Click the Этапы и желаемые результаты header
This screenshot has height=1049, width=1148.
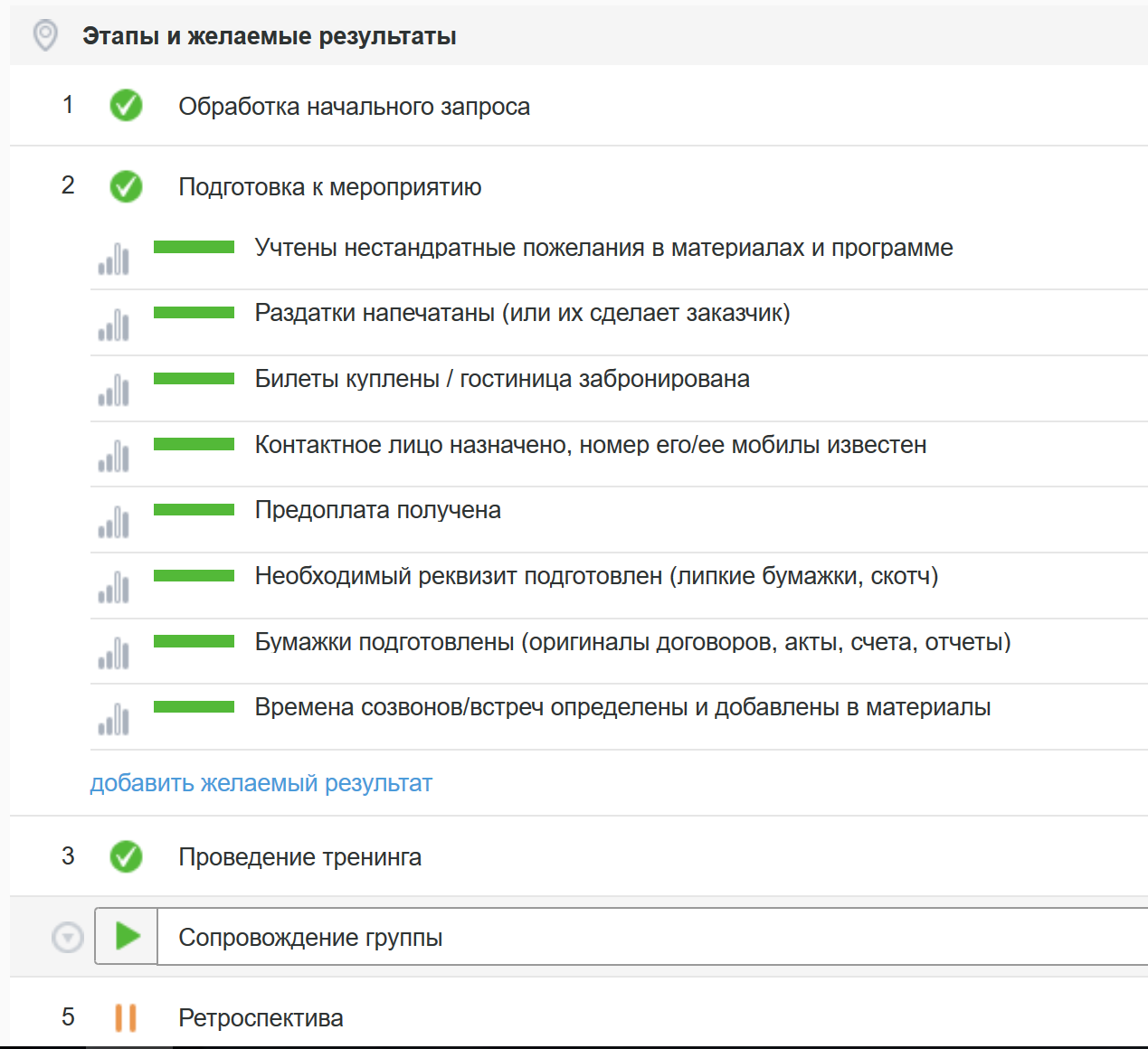tap(269, 36)
